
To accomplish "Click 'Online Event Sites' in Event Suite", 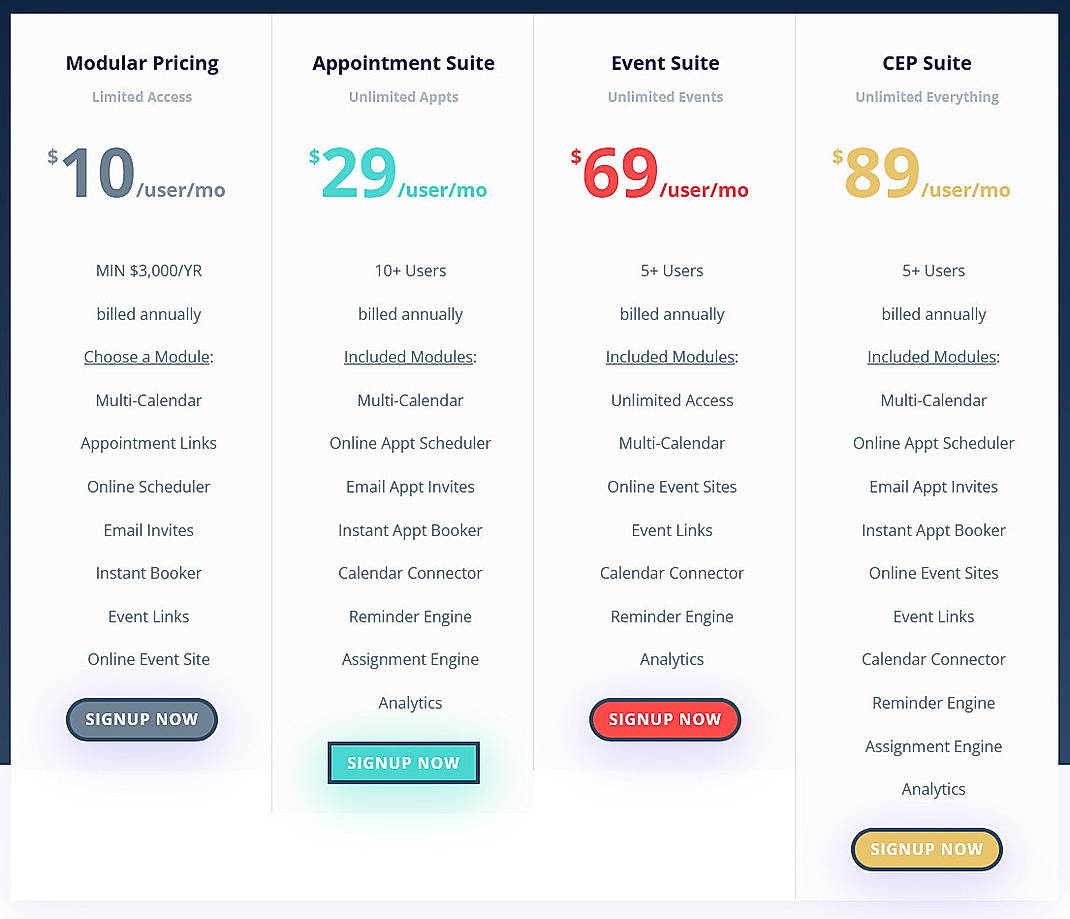I will tap(671, 486).
